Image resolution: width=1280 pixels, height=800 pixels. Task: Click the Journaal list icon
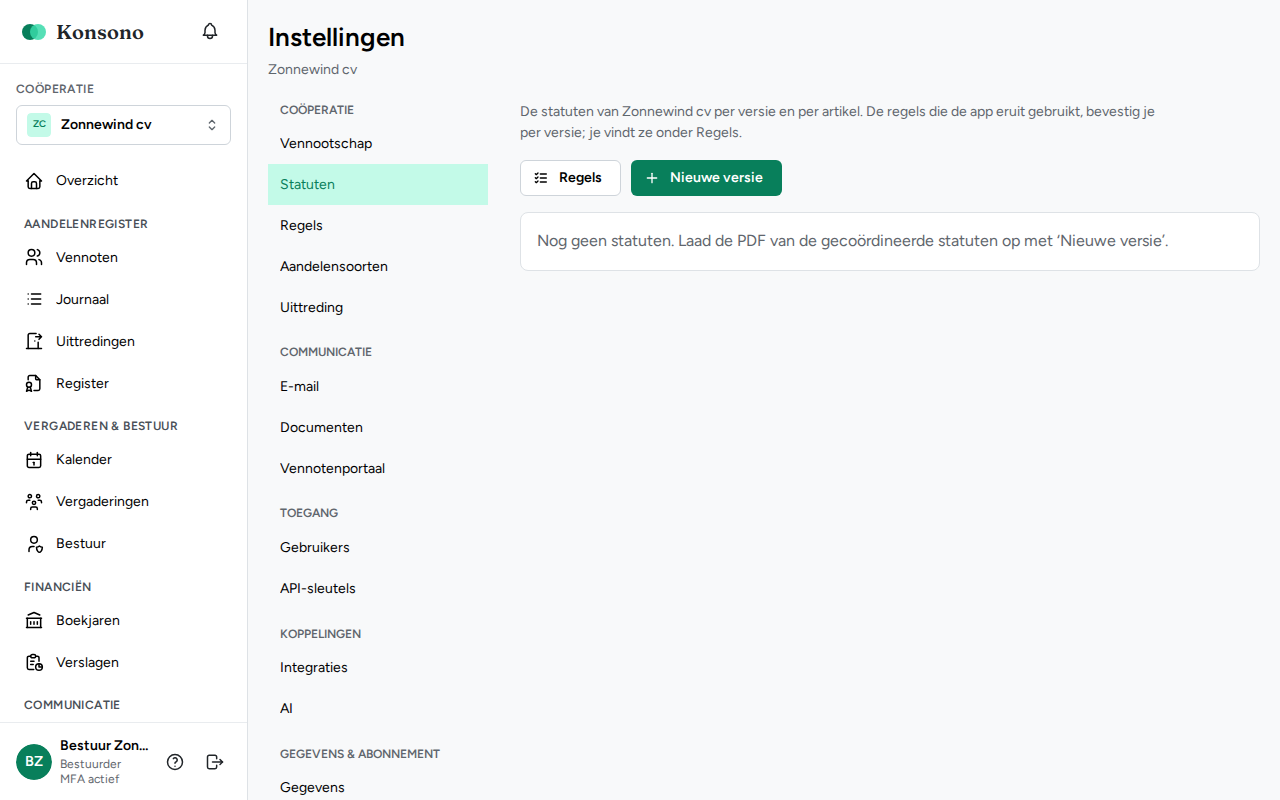point(34,300)
